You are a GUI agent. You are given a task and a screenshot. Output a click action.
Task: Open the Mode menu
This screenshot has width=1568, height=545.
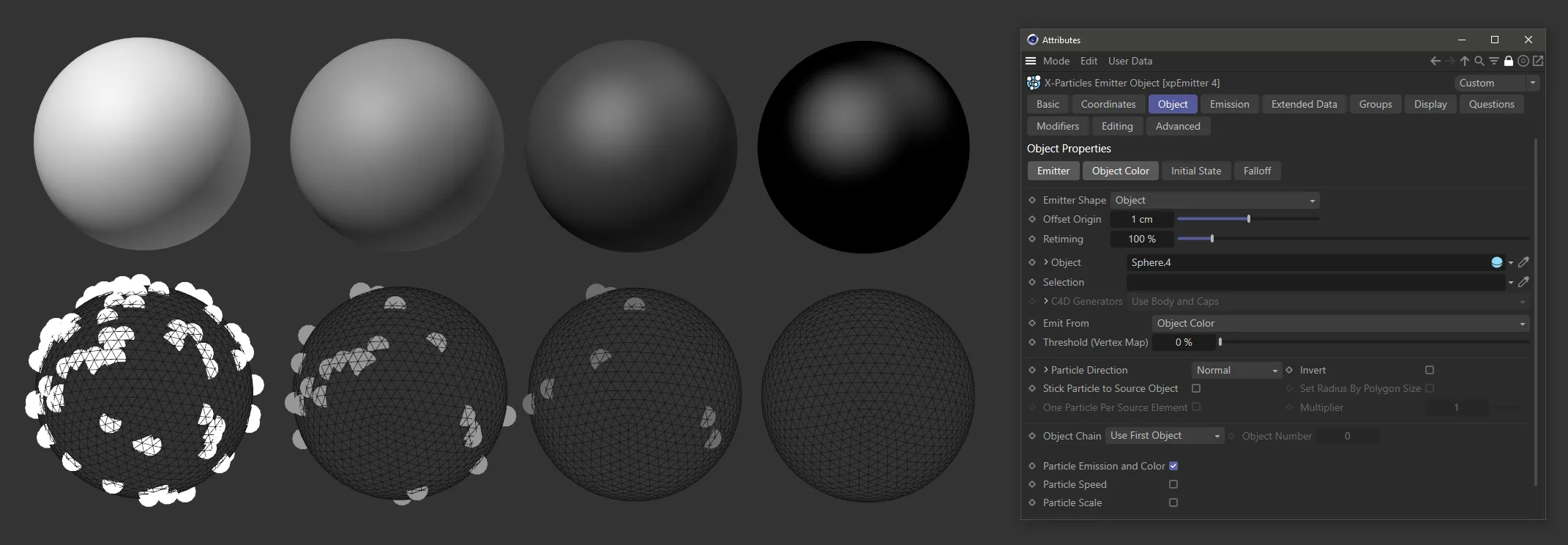coord(1056,61)
